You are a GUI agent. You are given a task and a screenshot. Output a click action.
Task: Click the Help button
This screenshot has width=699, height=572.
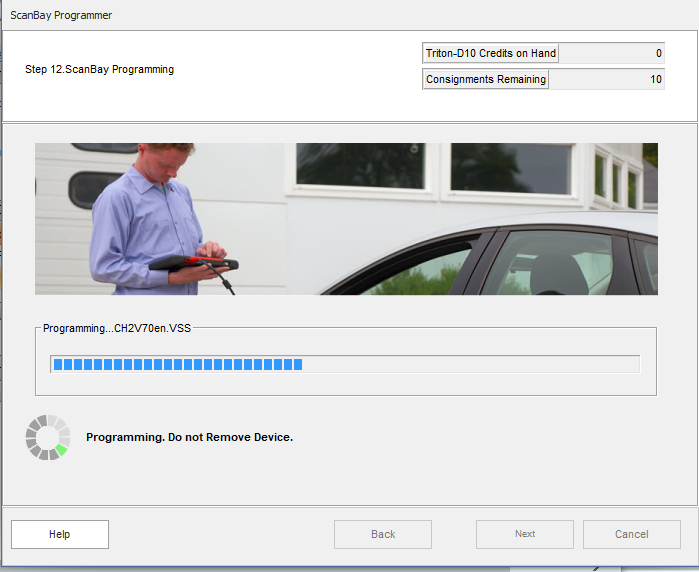[x=60, y=534]
